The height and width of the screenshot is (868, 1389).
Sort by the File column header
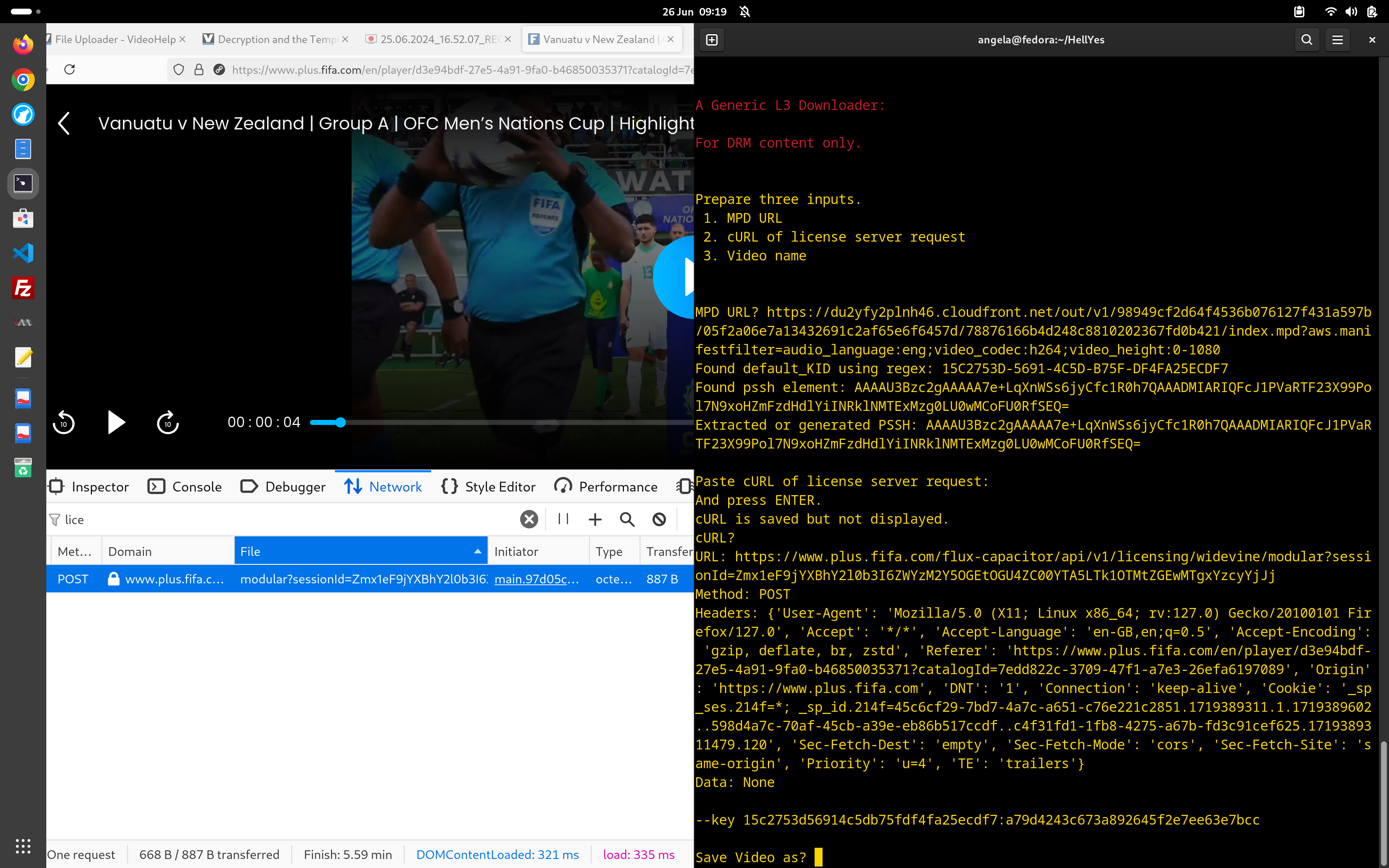[x=360, y=551]
